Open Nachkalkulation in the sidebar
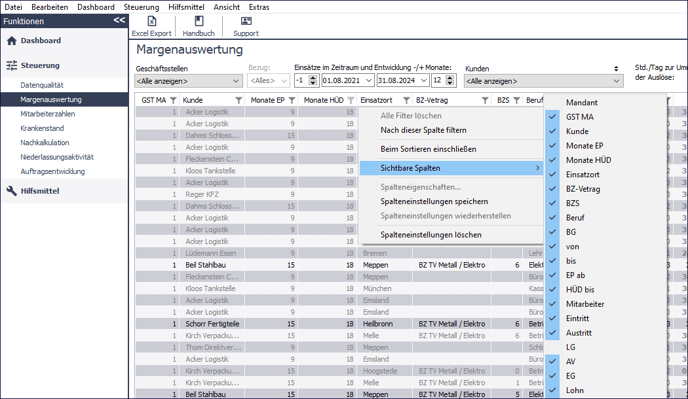This screenshot has width=688, height=399. (45, 143)
